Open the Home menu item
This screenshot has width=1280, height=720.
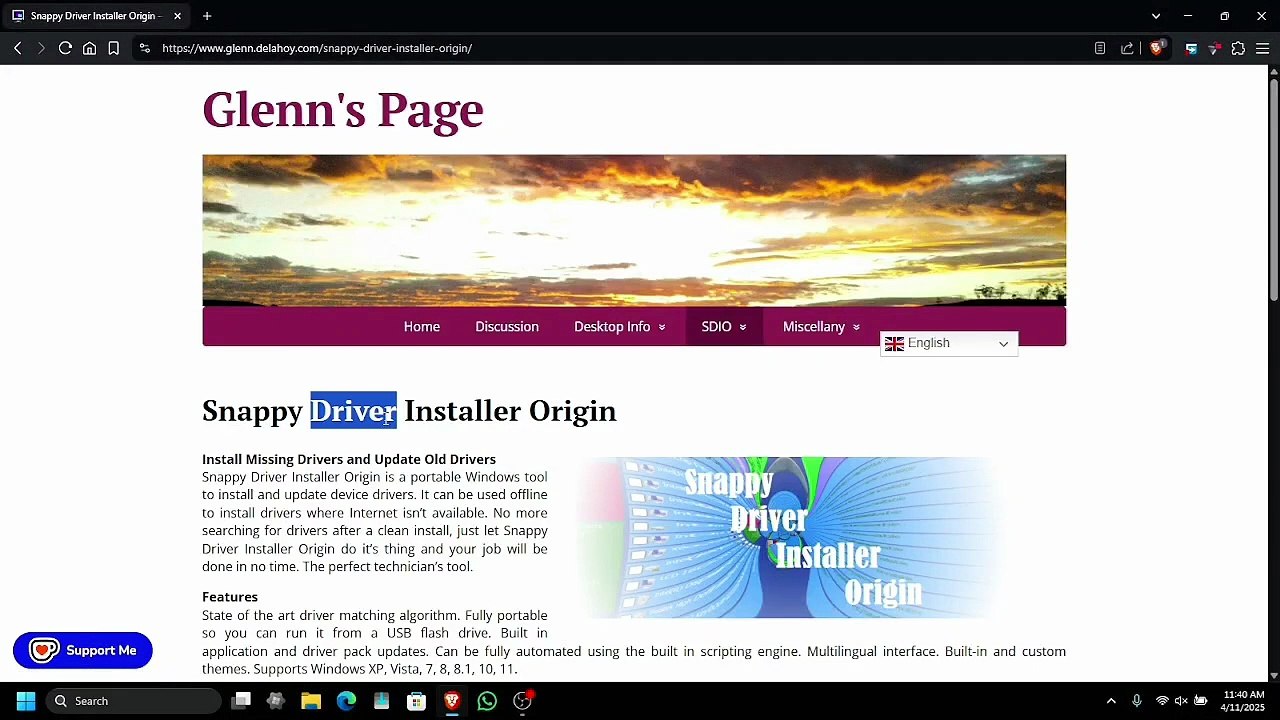pyautogui.click(x=422, y=327)
